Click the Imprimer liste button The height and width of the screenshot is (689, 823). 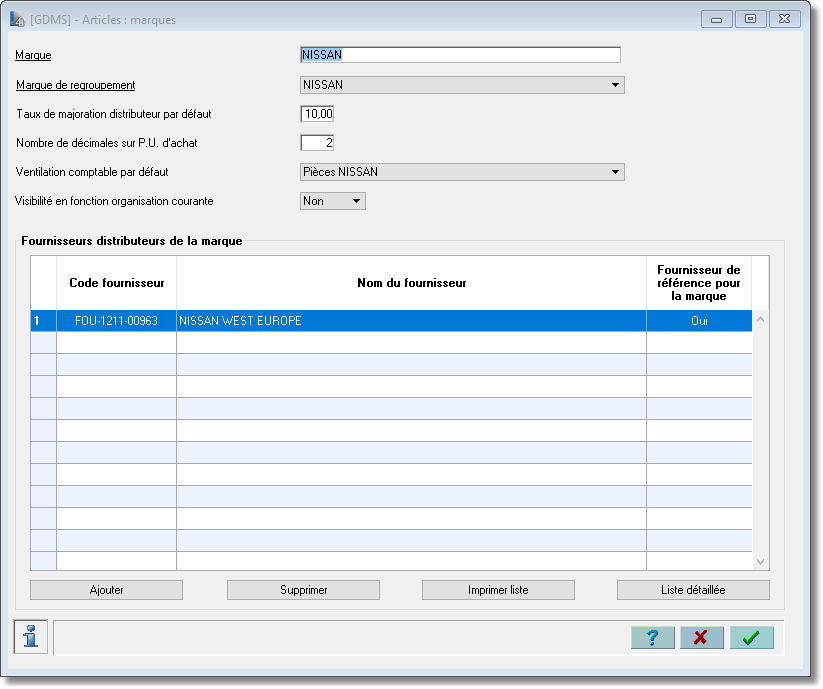[498, 590]
